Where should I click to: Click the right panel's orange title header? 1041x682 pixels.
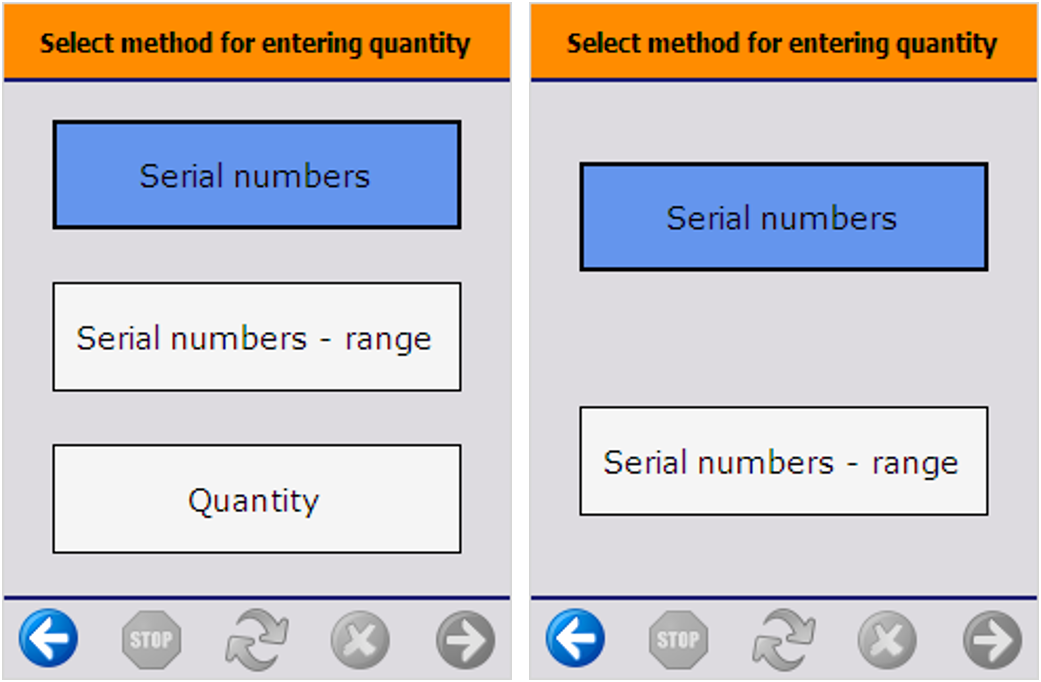[x=783, y=43]
